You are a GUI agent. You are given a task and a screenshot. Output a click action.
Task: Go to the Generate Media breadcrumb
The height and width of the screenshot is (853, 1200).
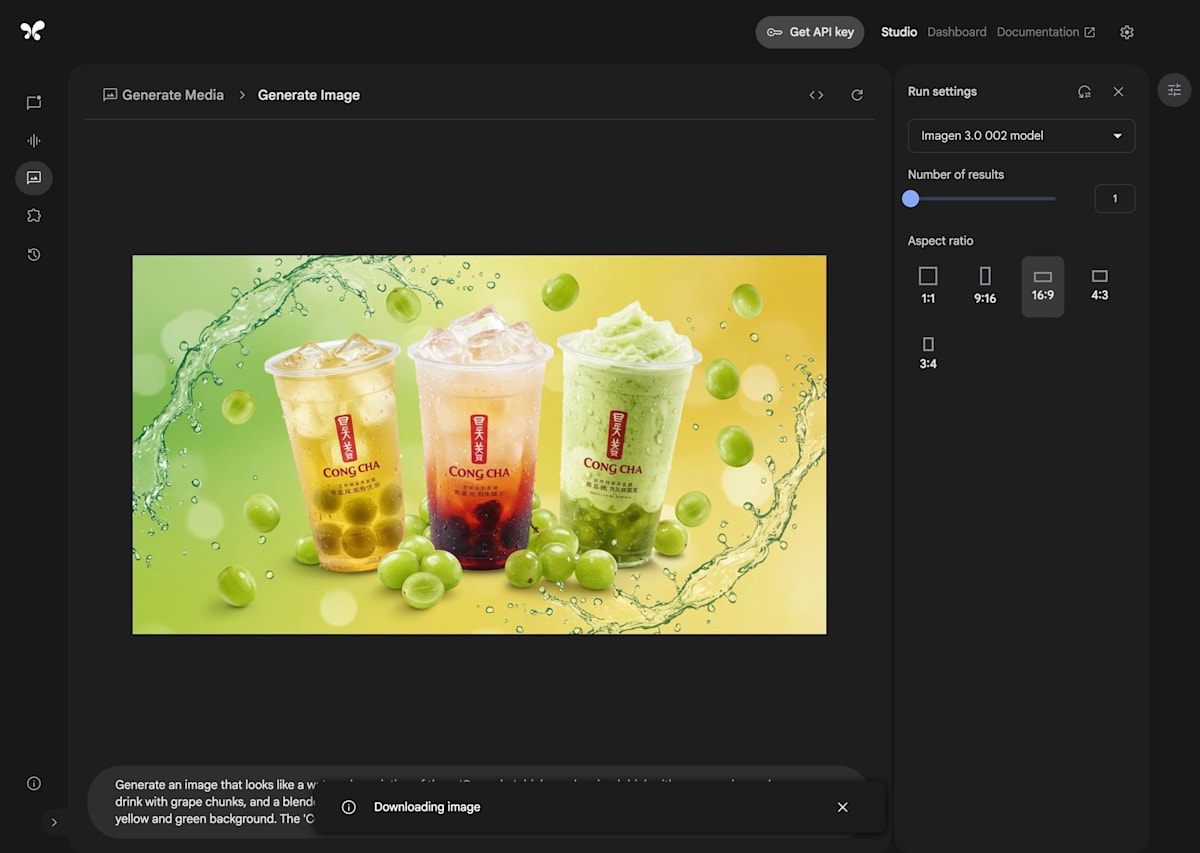(x=163, y=95)
